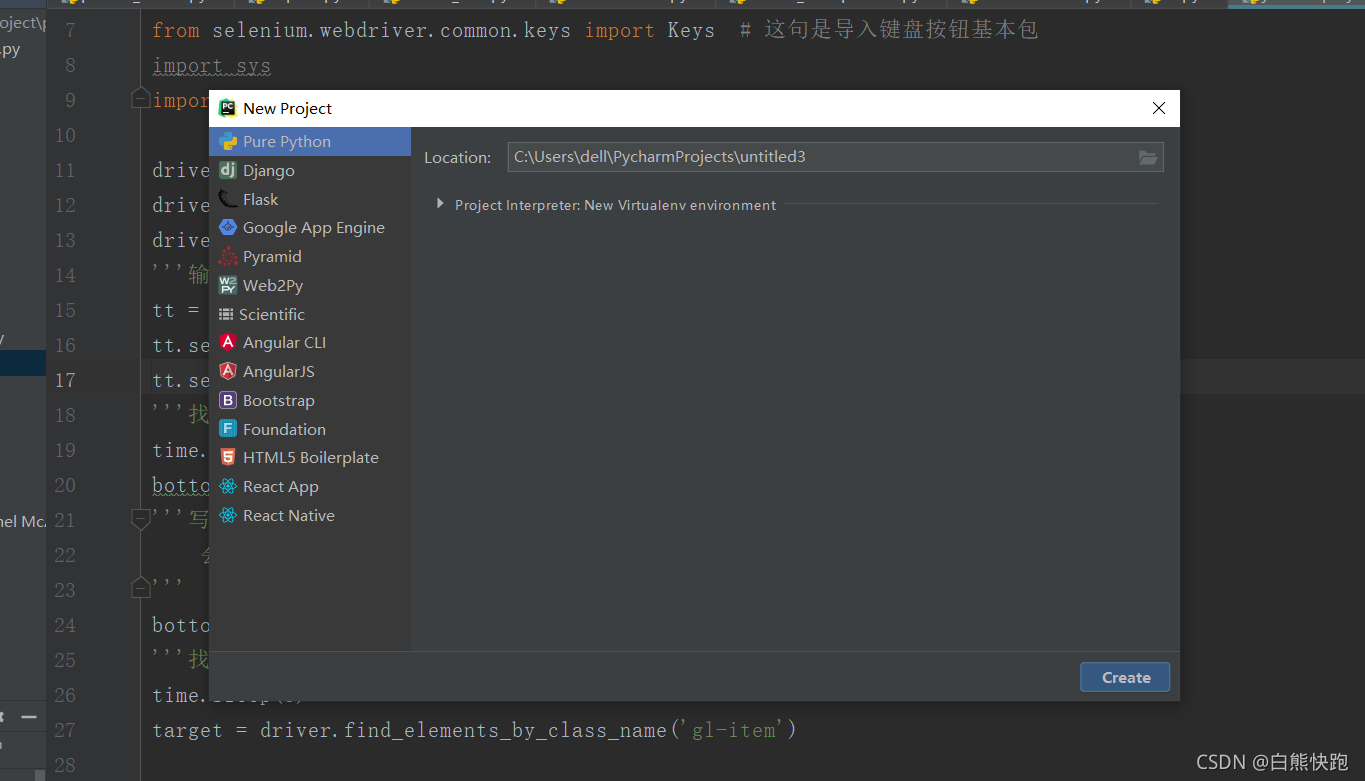Screen dimensions: 1365x781
Task: Click the PyCharm logo in dialog title
Action: click(228, 108)
